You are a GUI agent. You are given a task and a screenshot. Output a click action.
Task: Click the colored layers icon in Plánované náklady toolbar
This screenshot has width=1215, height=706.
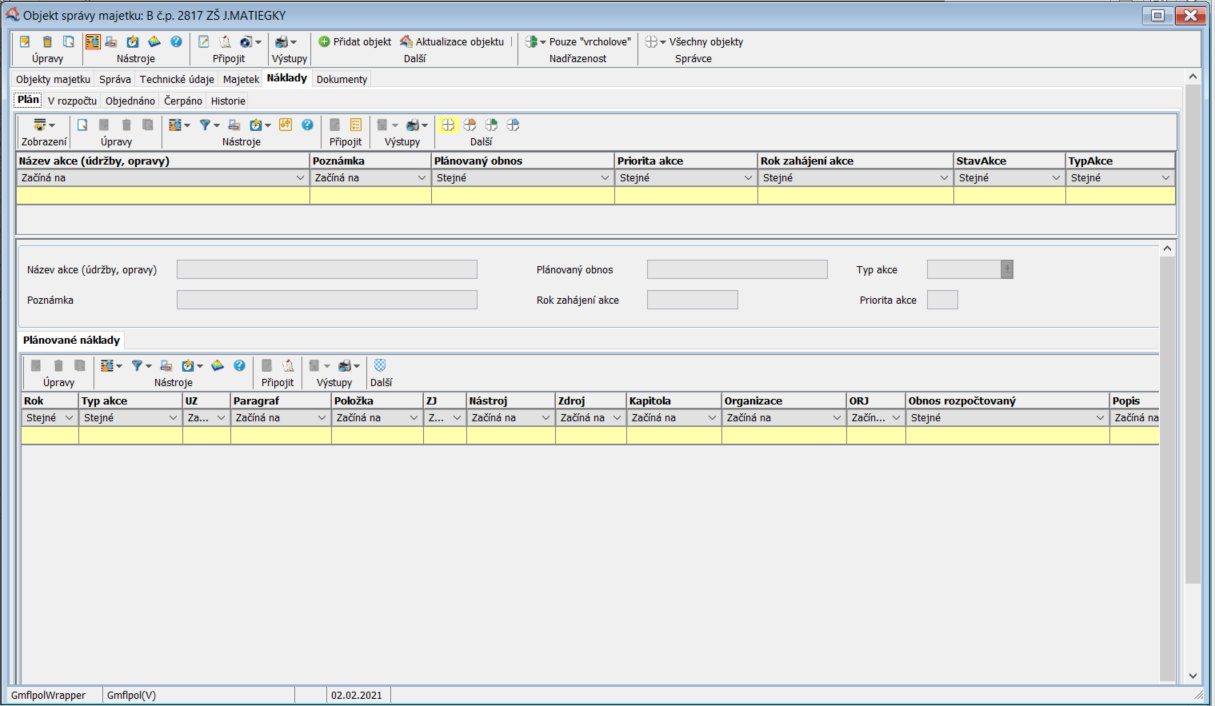[217, 366]
